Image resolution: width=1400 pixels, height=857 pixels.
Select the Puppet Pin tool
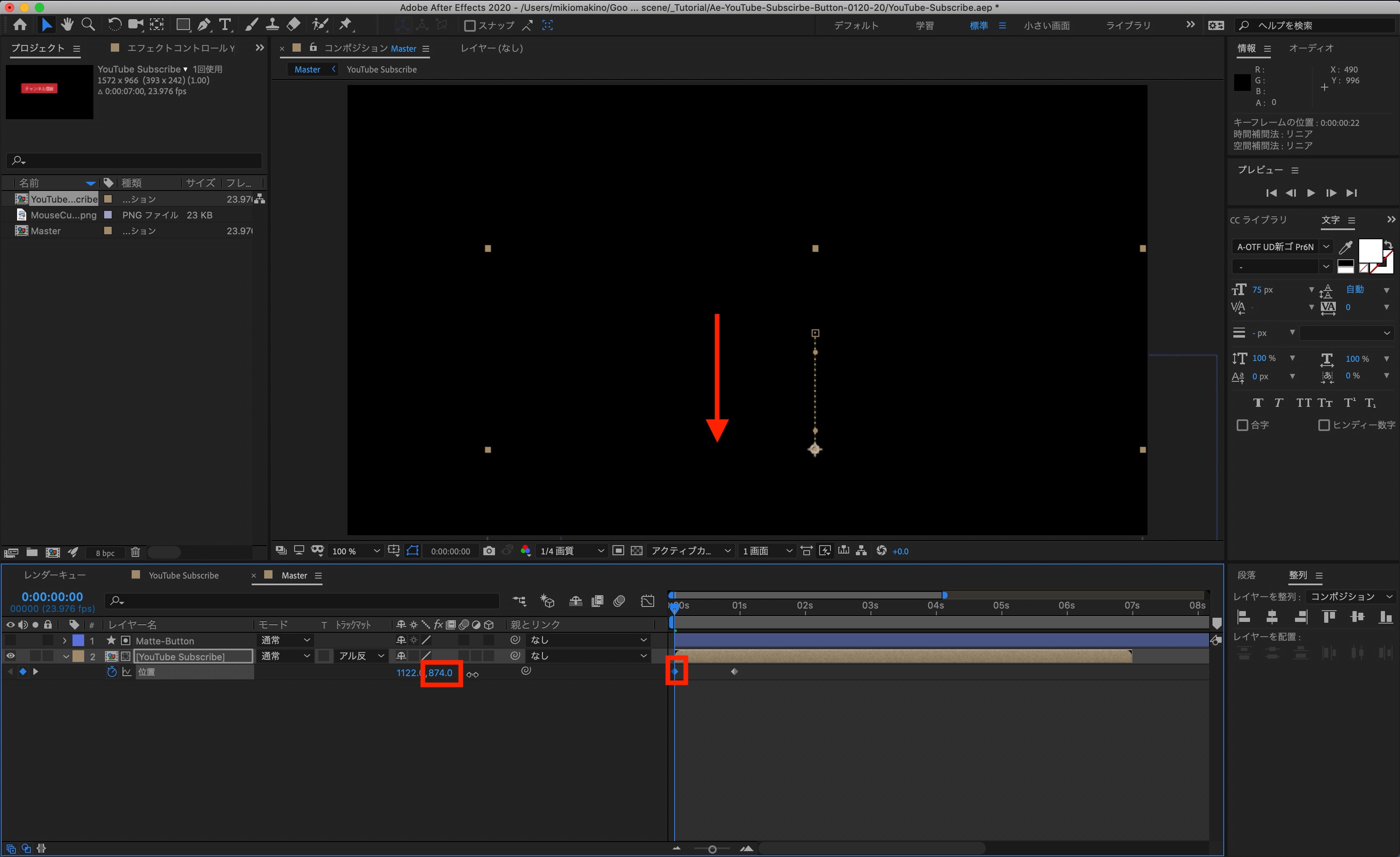345,25
